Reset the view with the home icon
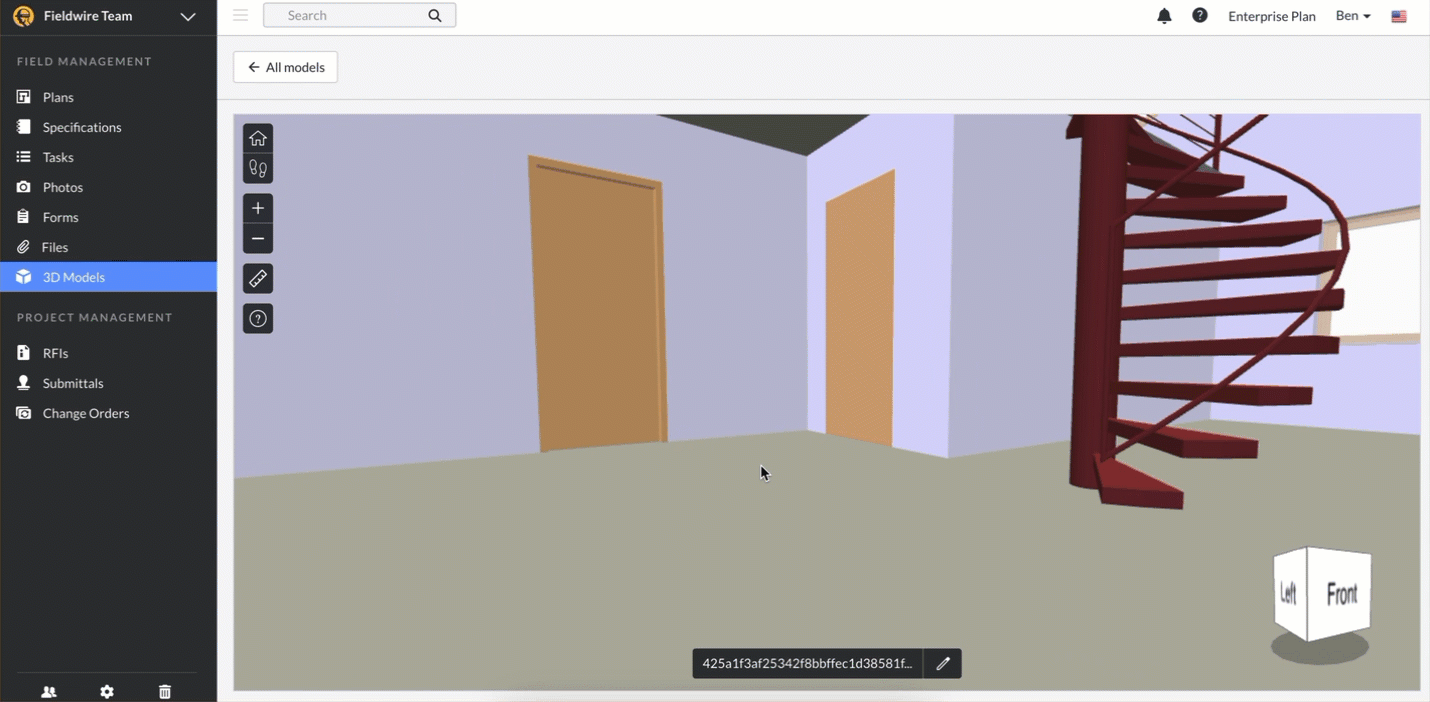Viewport: 1430px width, 702px height. point(257,138)
